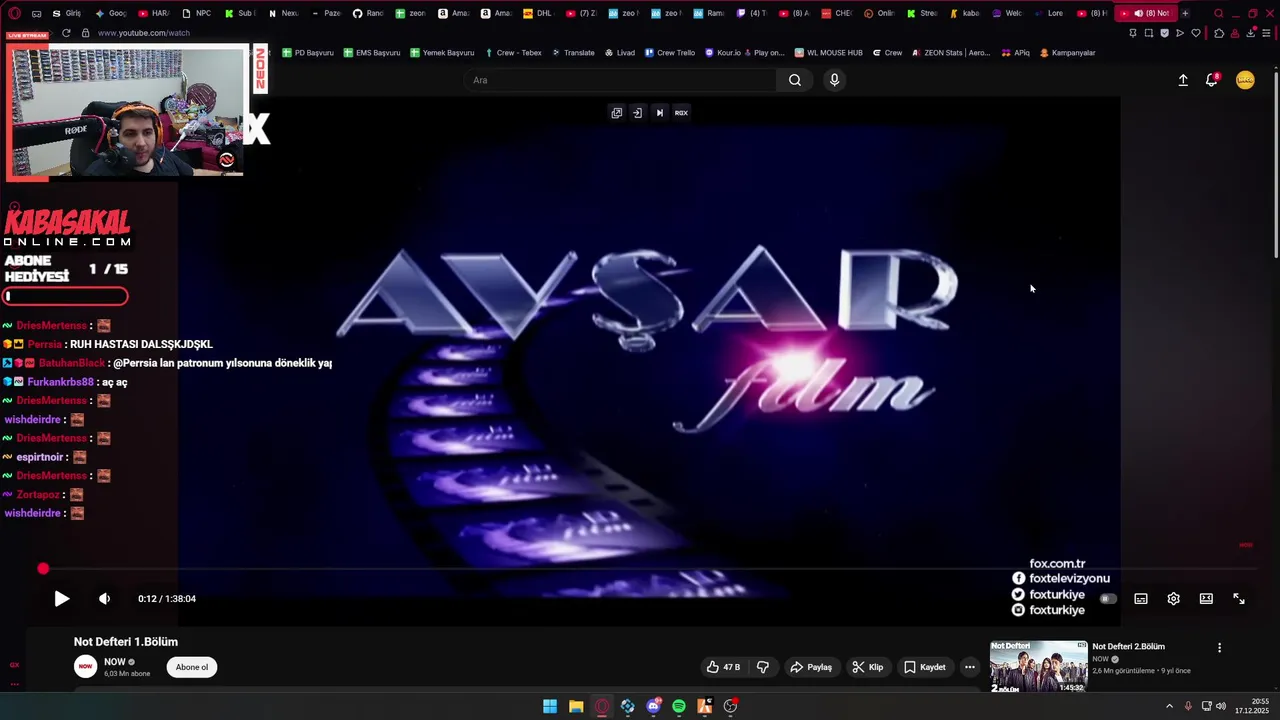Open Not Defteri 2.Bölüm thumbnail

pyautogui.click(x=1038, y=667)
